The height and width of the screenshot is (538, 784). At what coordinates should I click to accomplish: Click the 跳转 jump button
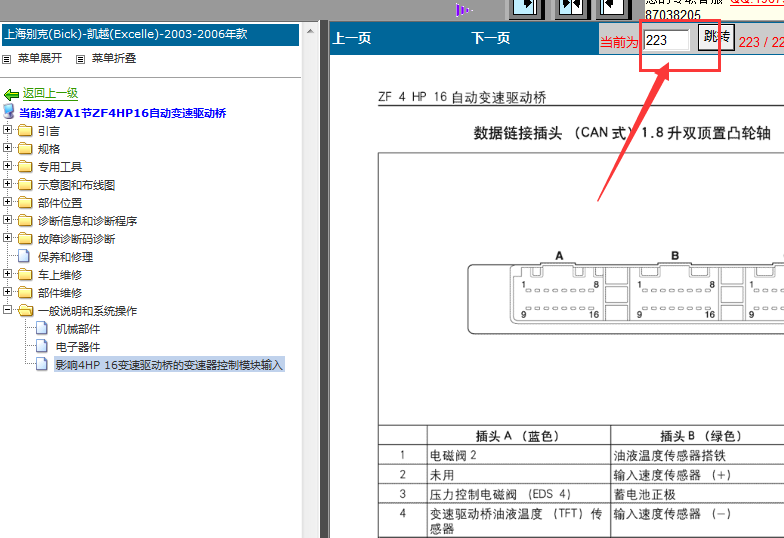(x=716, y=37)
